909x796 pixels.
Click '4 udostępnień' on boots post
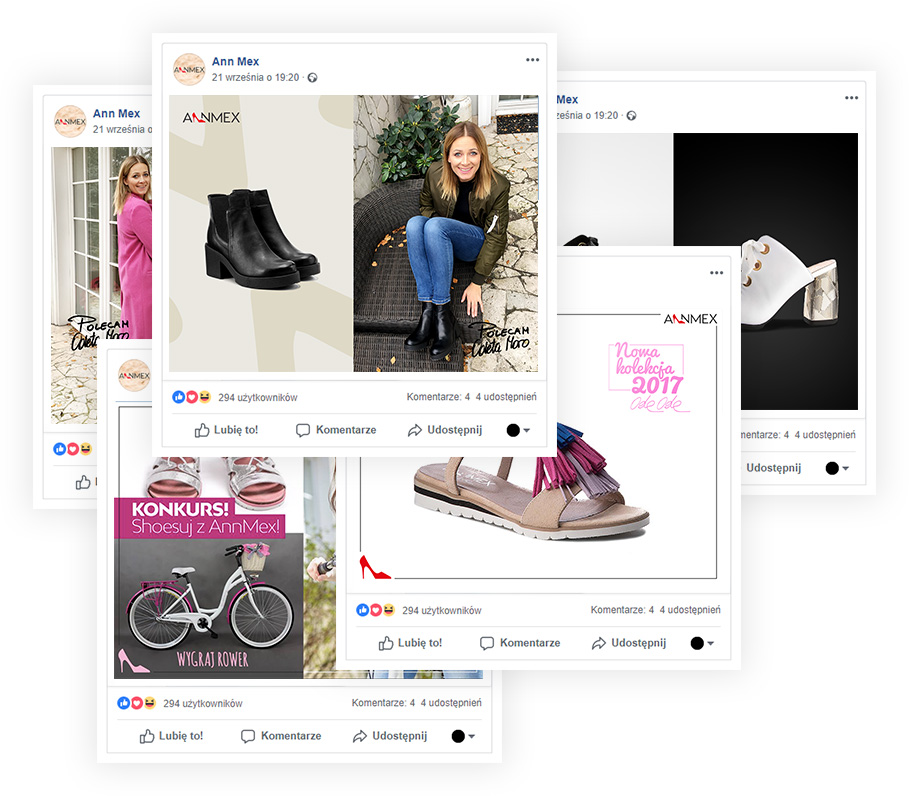506,397
